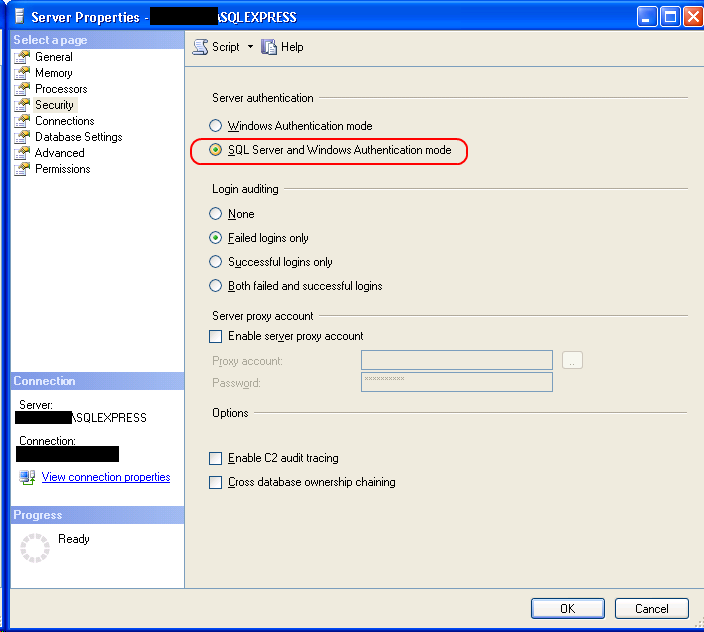Screen dimensions: 704x632
Task: Click the Processors page icon
Action: pos(22,89)
